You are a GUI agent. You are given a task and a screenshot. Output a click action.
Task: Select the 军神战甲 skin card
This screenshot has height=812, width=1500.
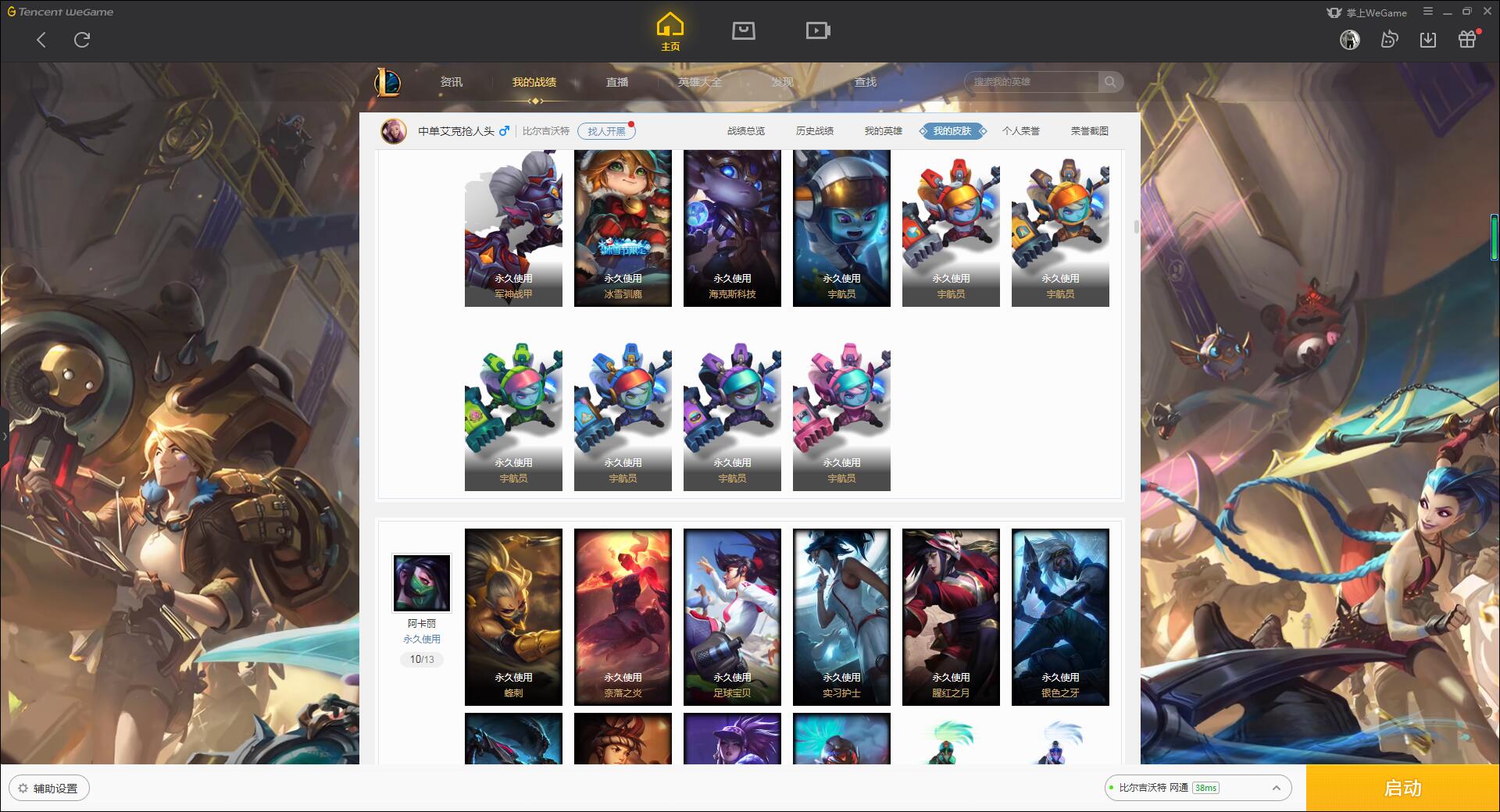tap(513, 228)
